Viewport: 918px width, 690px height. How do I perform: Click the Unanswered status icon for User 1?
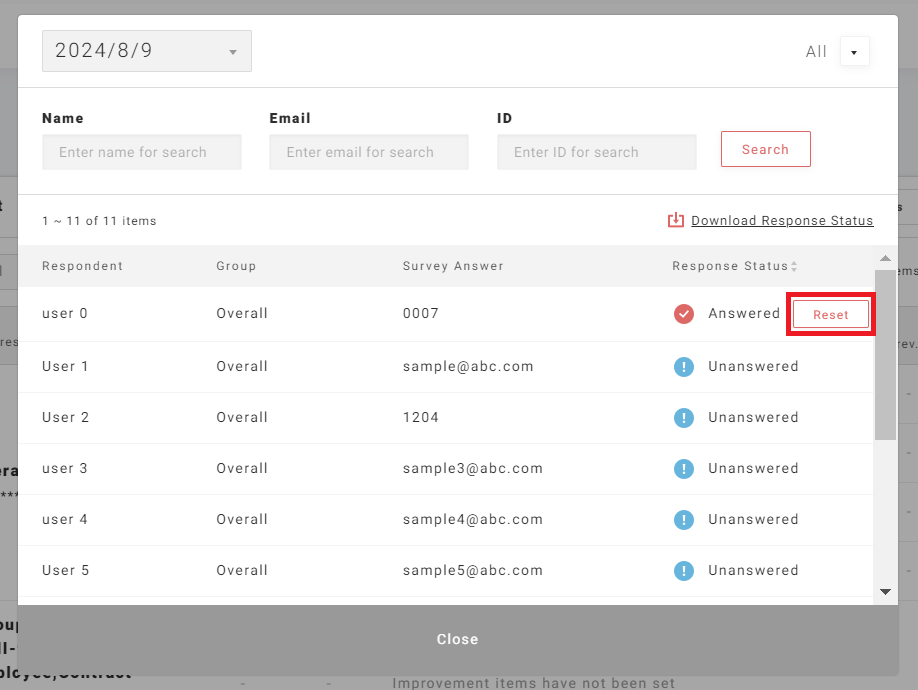pyautogui.click(x=684, y=367)
